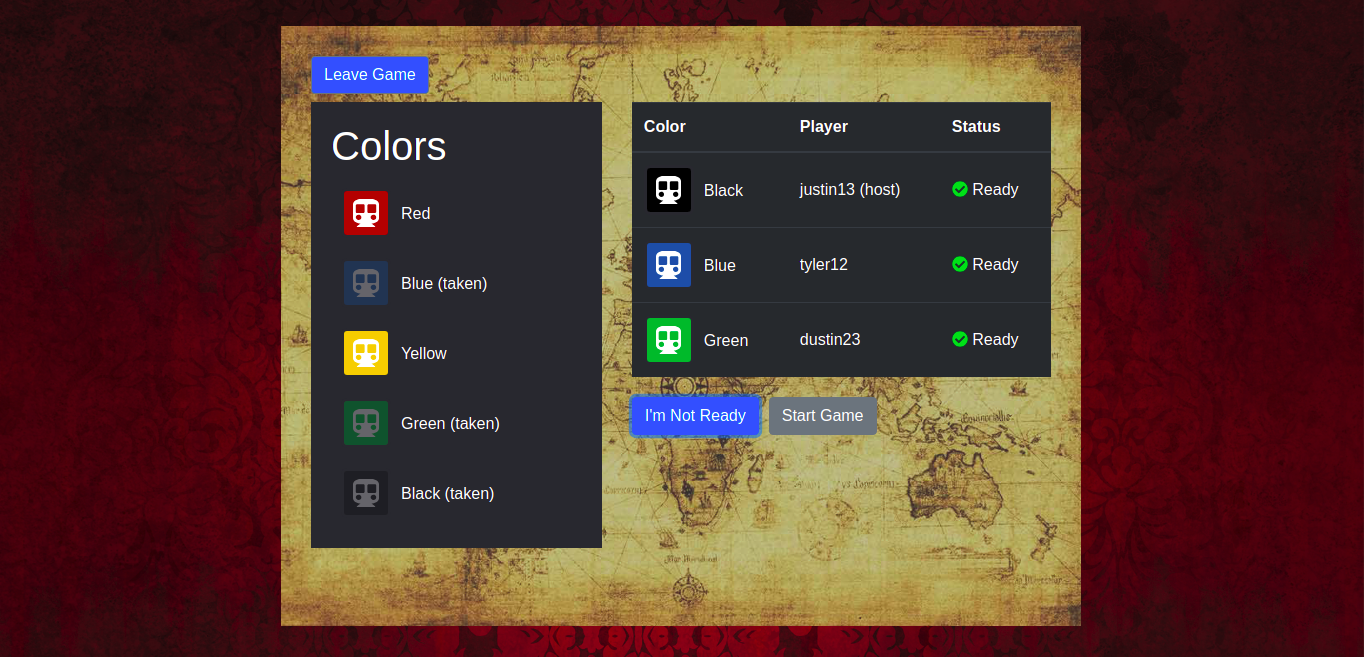Select the red train icon

coord(365,213)
